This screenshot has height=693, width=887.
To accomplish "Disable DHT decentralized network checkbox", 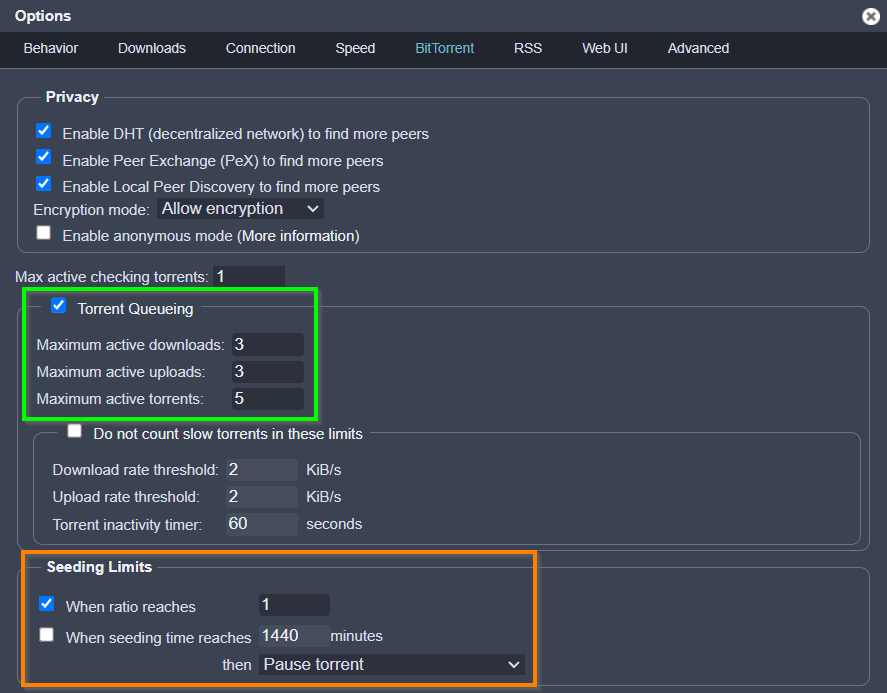I will 44,131.
